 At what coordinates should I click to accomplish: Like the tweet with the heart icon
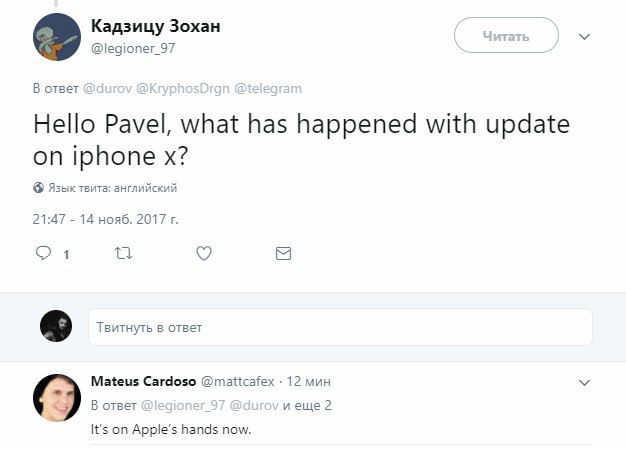point(204,254)
